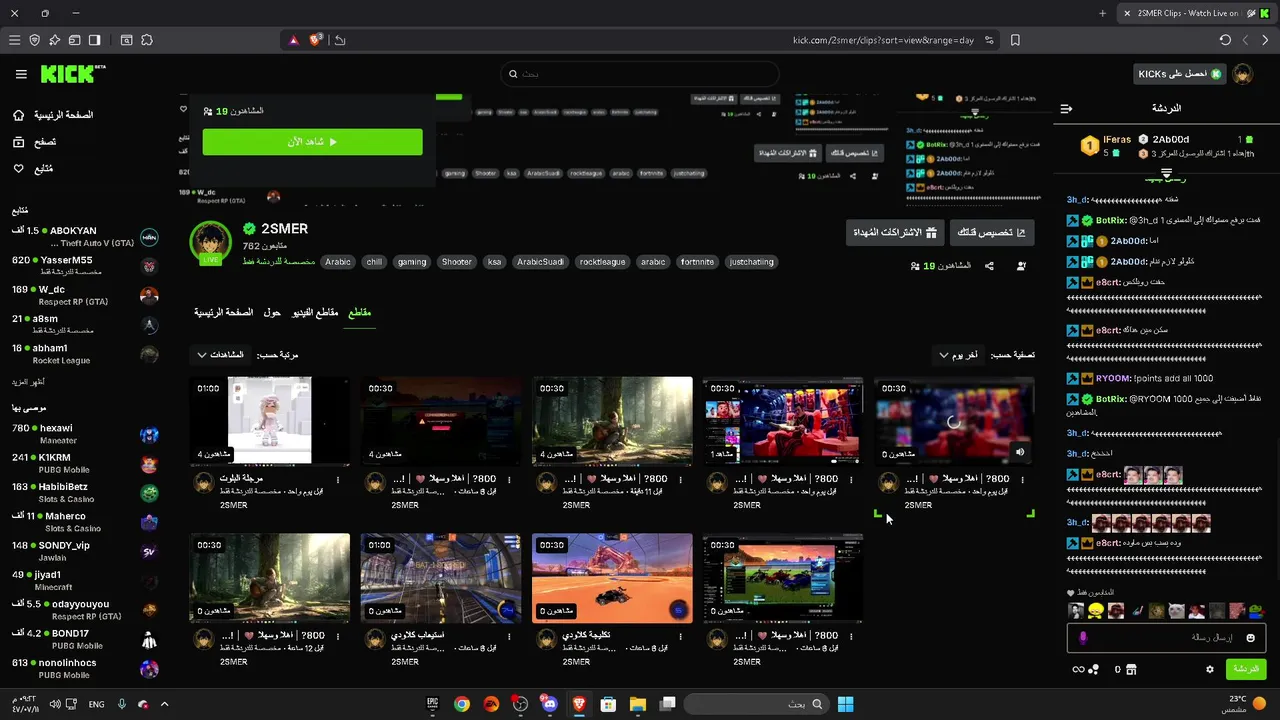Click the Windows Start button
The width and height of the screenshot is (1280, 720).
[846, 704]
